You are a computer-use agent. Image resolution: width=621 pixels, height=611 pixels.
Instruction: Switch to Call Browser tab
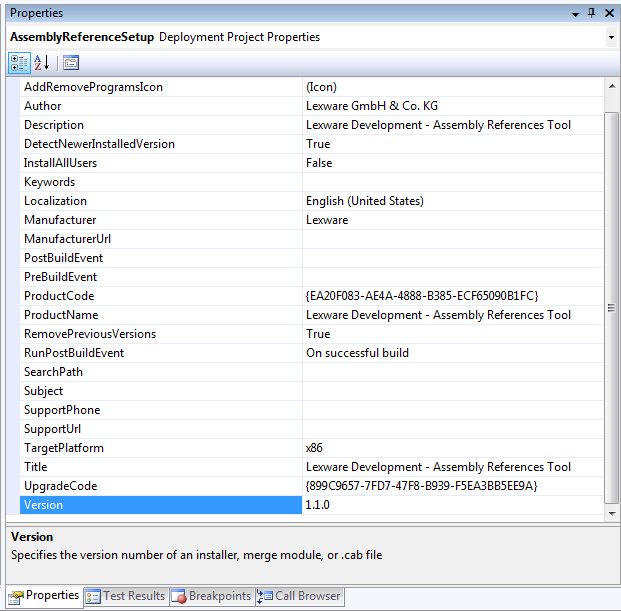coord(300,596)
